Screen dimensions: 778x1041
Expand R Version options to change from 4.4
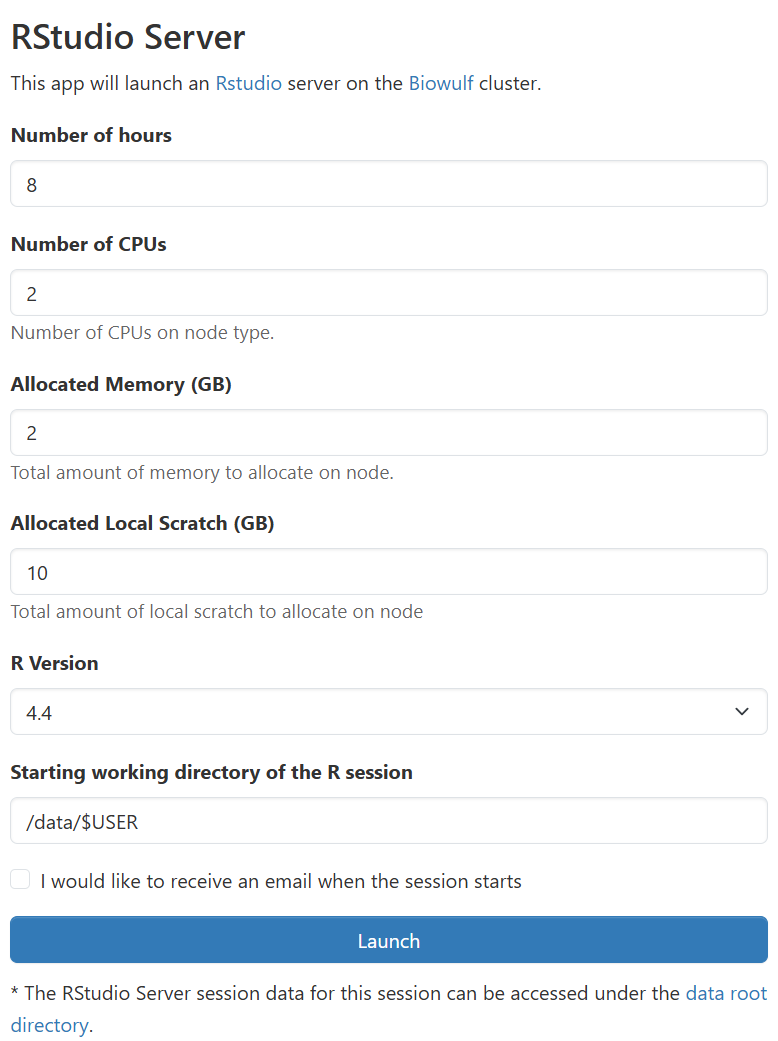388,711
